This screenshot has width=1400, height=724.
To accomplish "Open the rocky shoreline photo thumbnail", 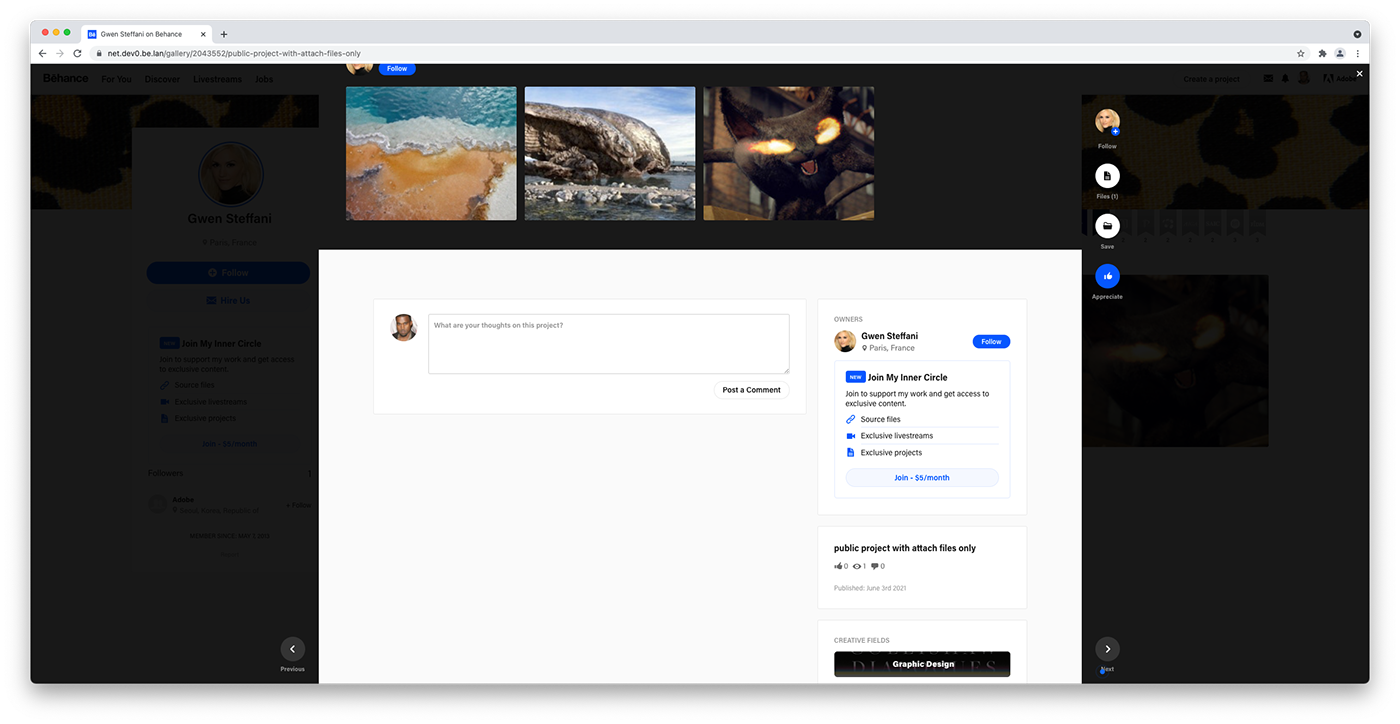I will click(609, 153).
